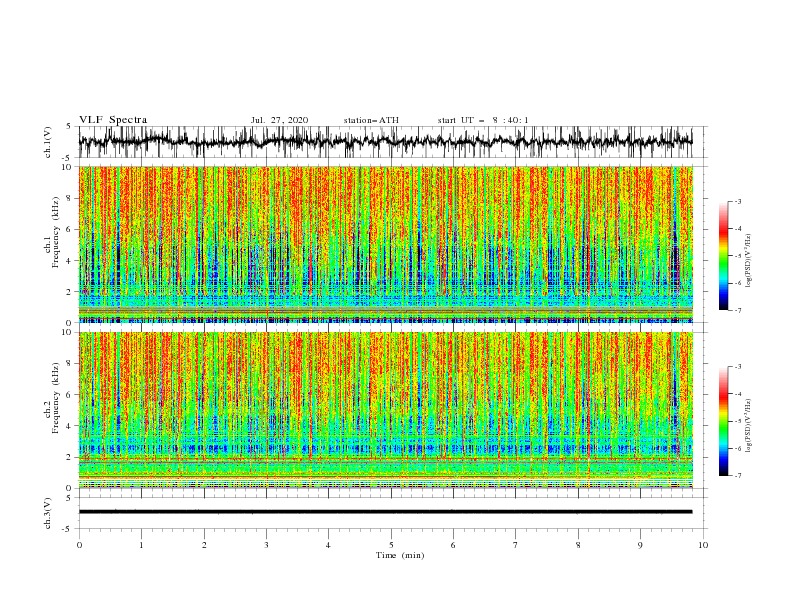Click the "VLF Spectra" plot title
This screenshot has height=612, width=792.
(x=113, y=120)
